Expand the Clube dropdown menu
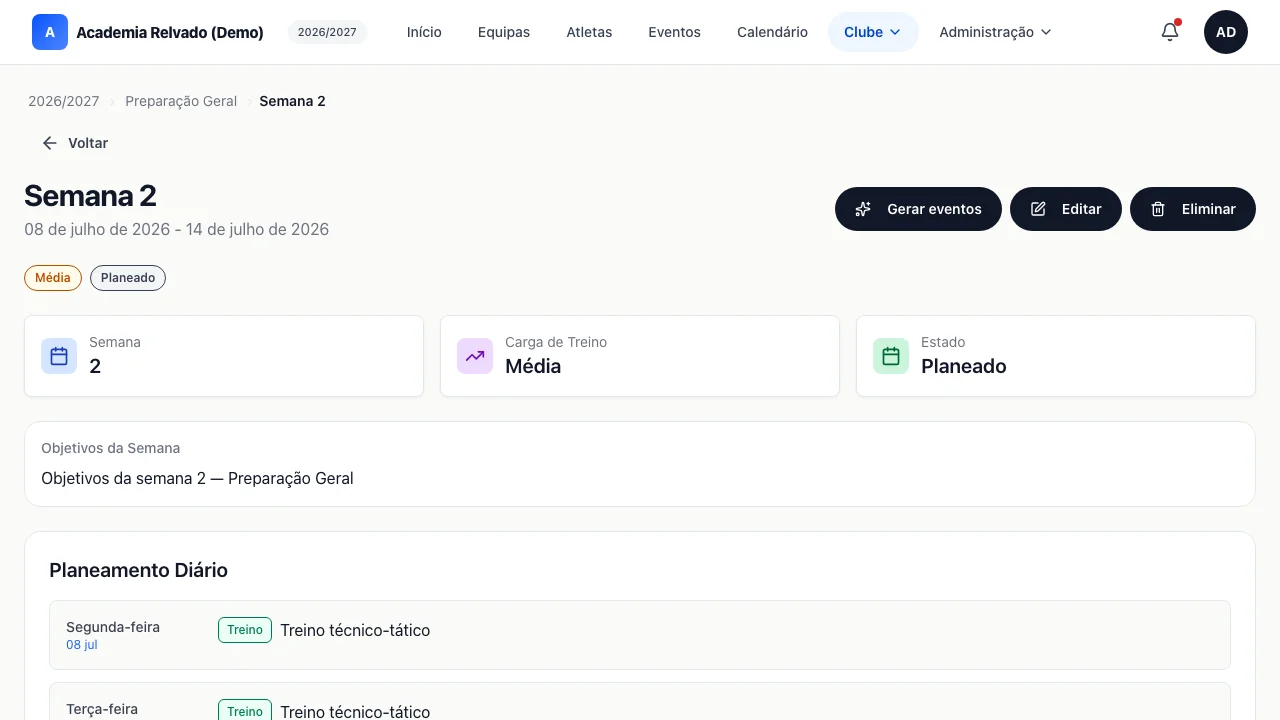This screenshot has height=720, width=1280. click(x=873, y=32)
